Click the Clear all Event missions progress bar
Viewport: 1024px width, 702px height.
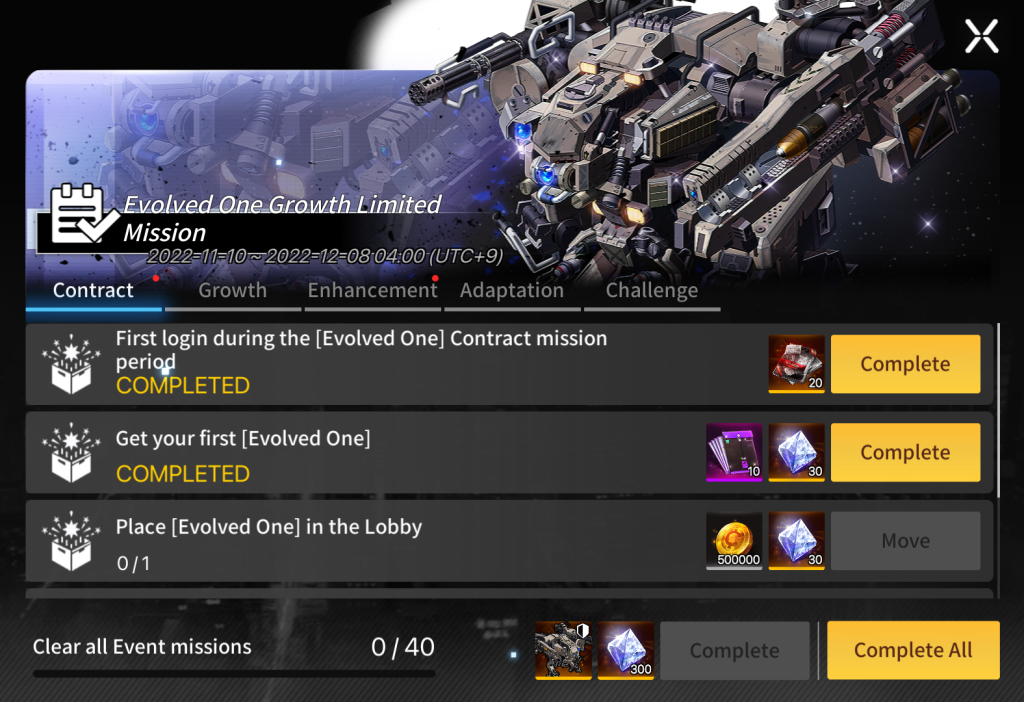(234, 673)
